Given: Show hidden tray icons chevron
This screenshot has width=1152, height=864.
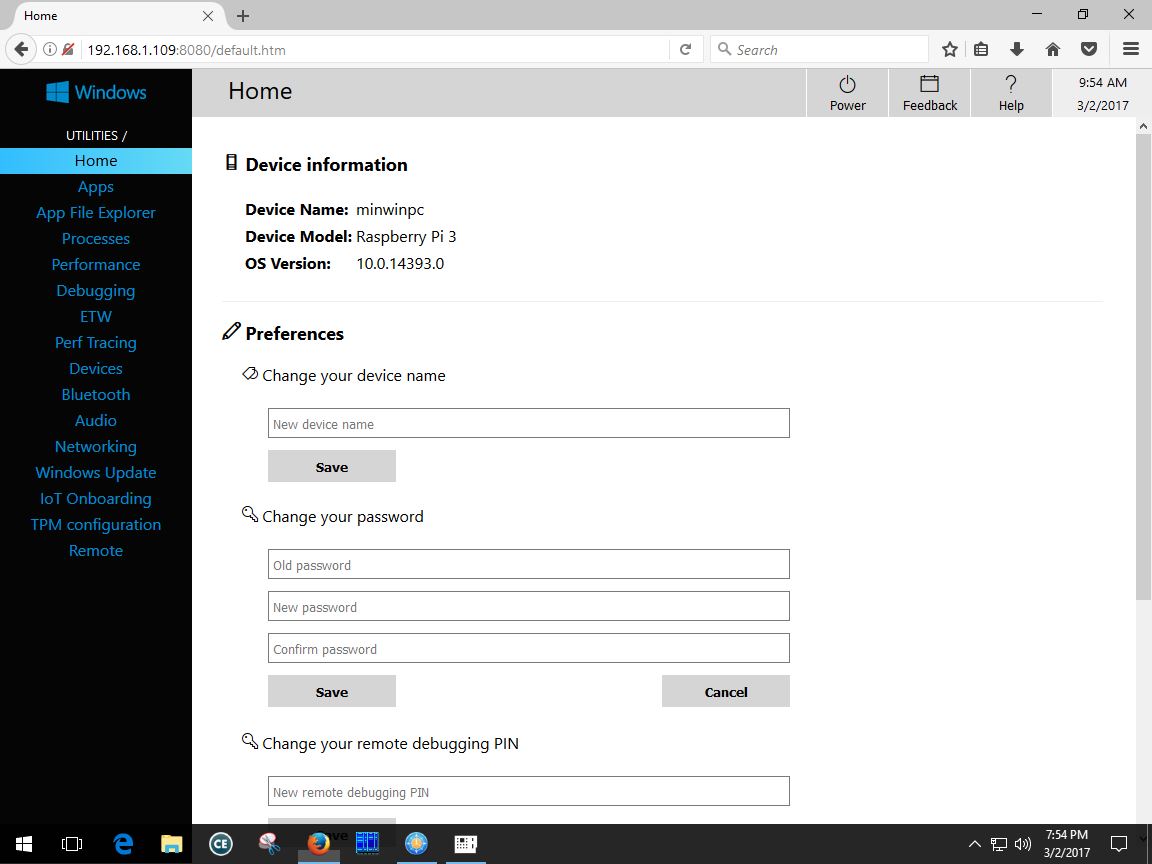Looking at the screenshot, I should click(x=974, y=843).
